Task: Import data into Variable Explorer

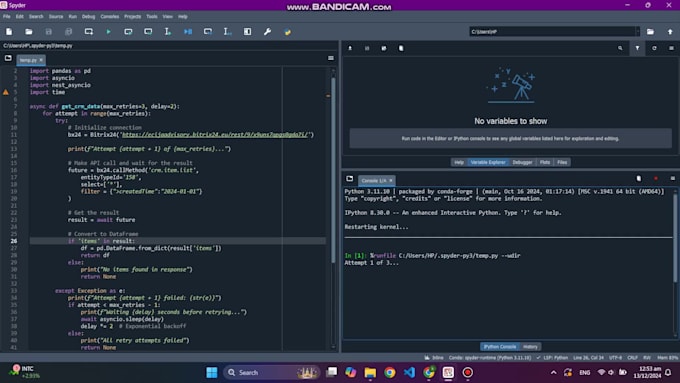Action: point(350,48)
